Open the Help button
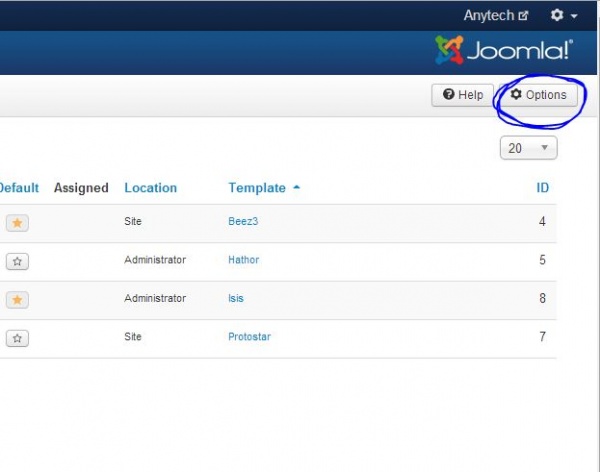600x472 pixels. tap(463, 95)
